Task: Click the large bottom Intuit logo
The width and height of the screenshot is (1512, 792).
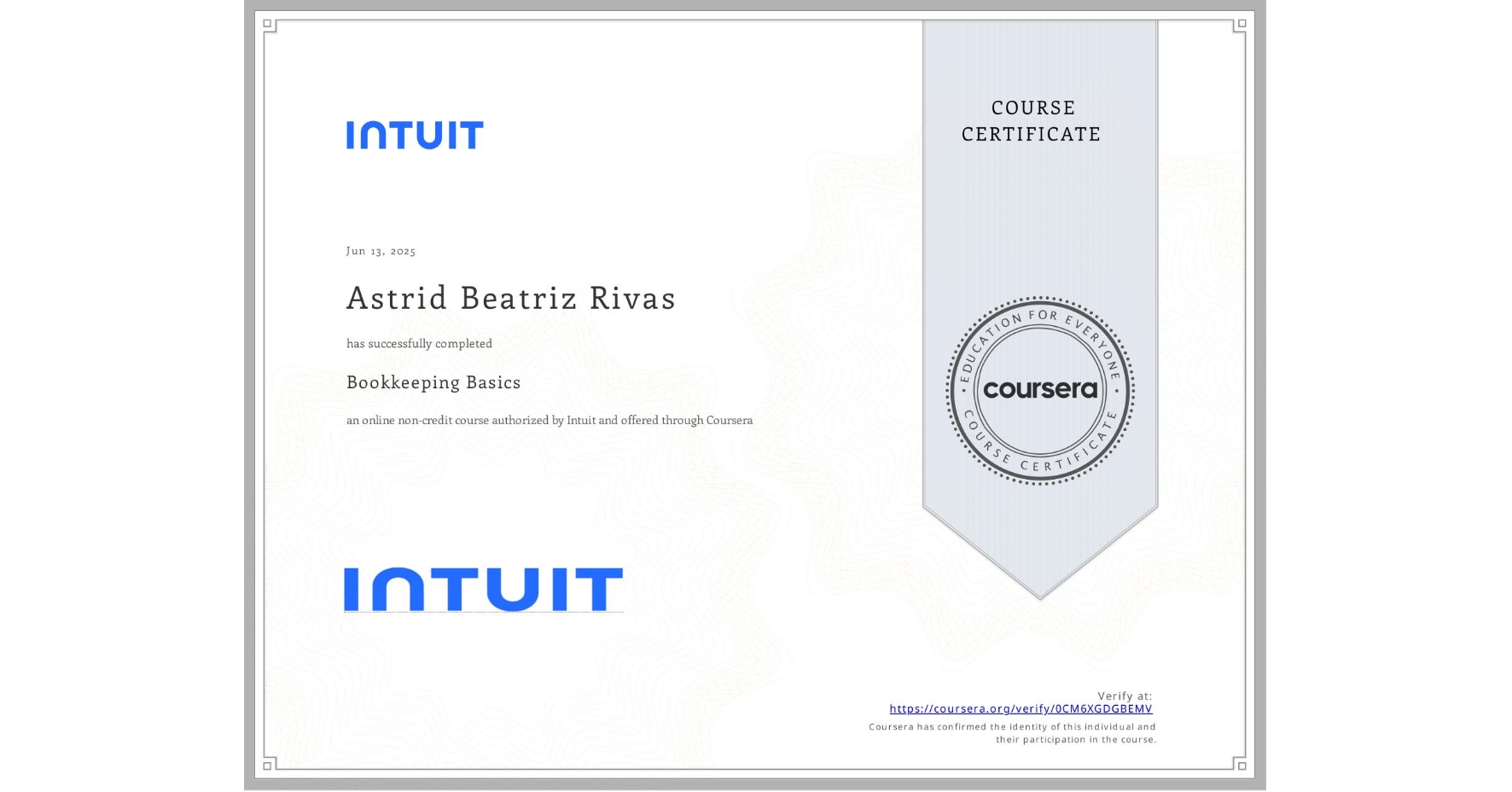Action: tap(483, 587)
